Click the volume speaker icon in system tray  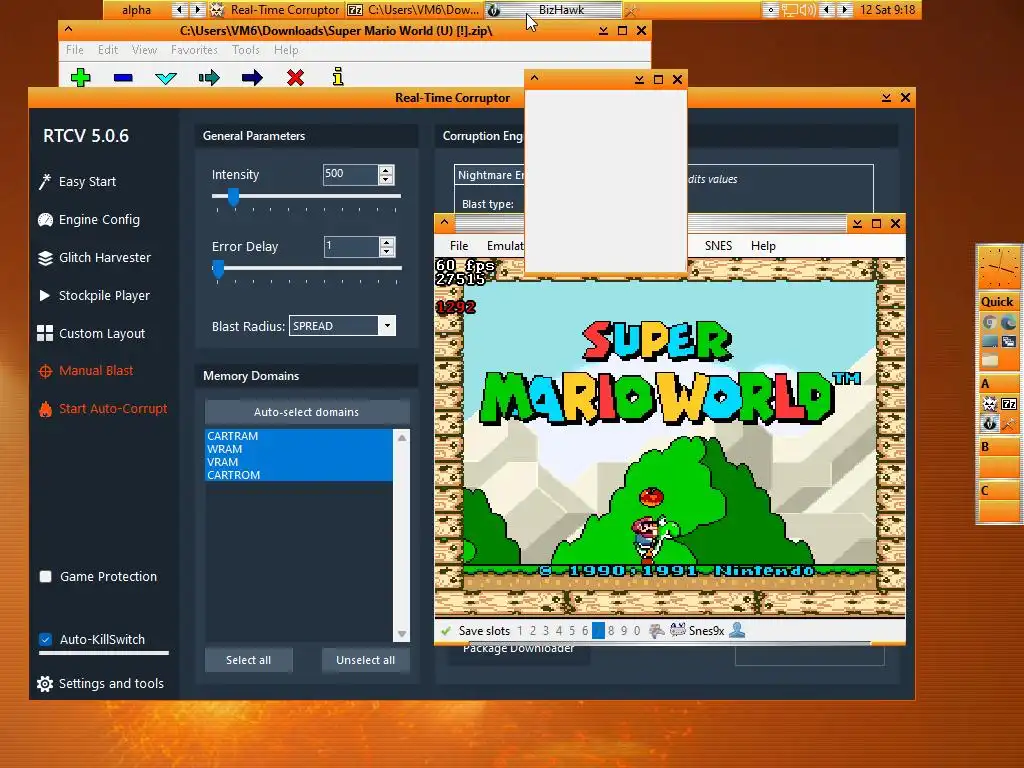coord(807,10)
